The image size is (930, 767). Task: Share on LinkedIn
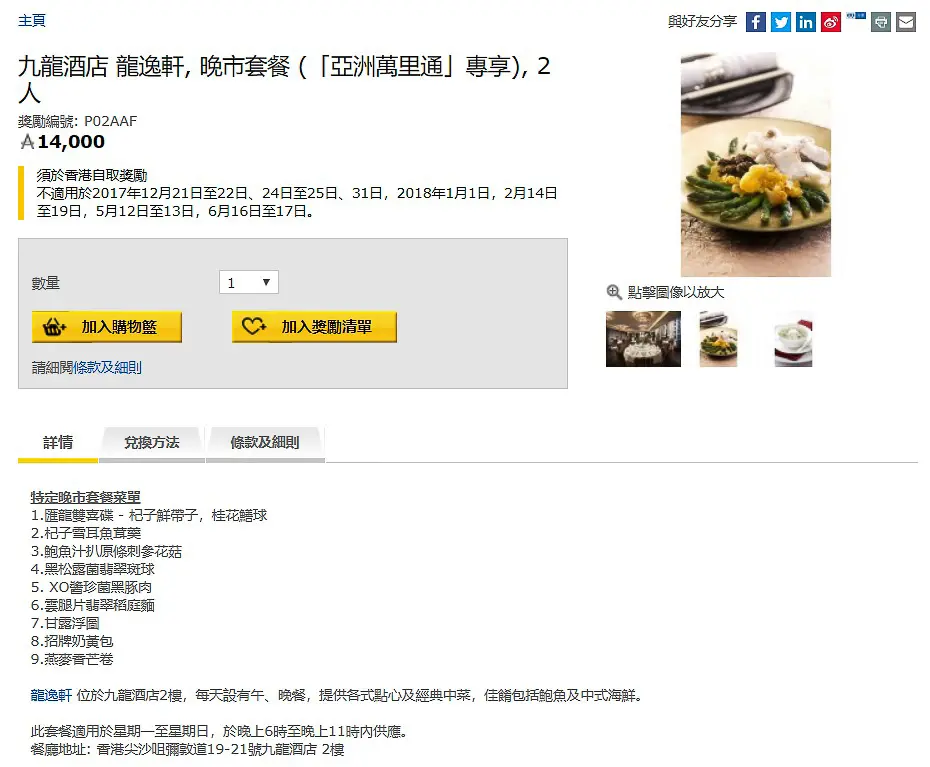(x=805, y=23)
